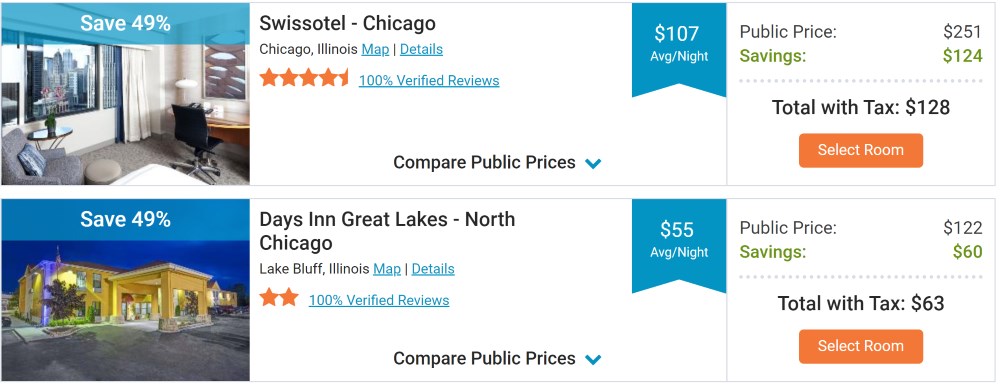
Task: Select Room for Days Inn Great Lakes
Action: coord(860,347)
